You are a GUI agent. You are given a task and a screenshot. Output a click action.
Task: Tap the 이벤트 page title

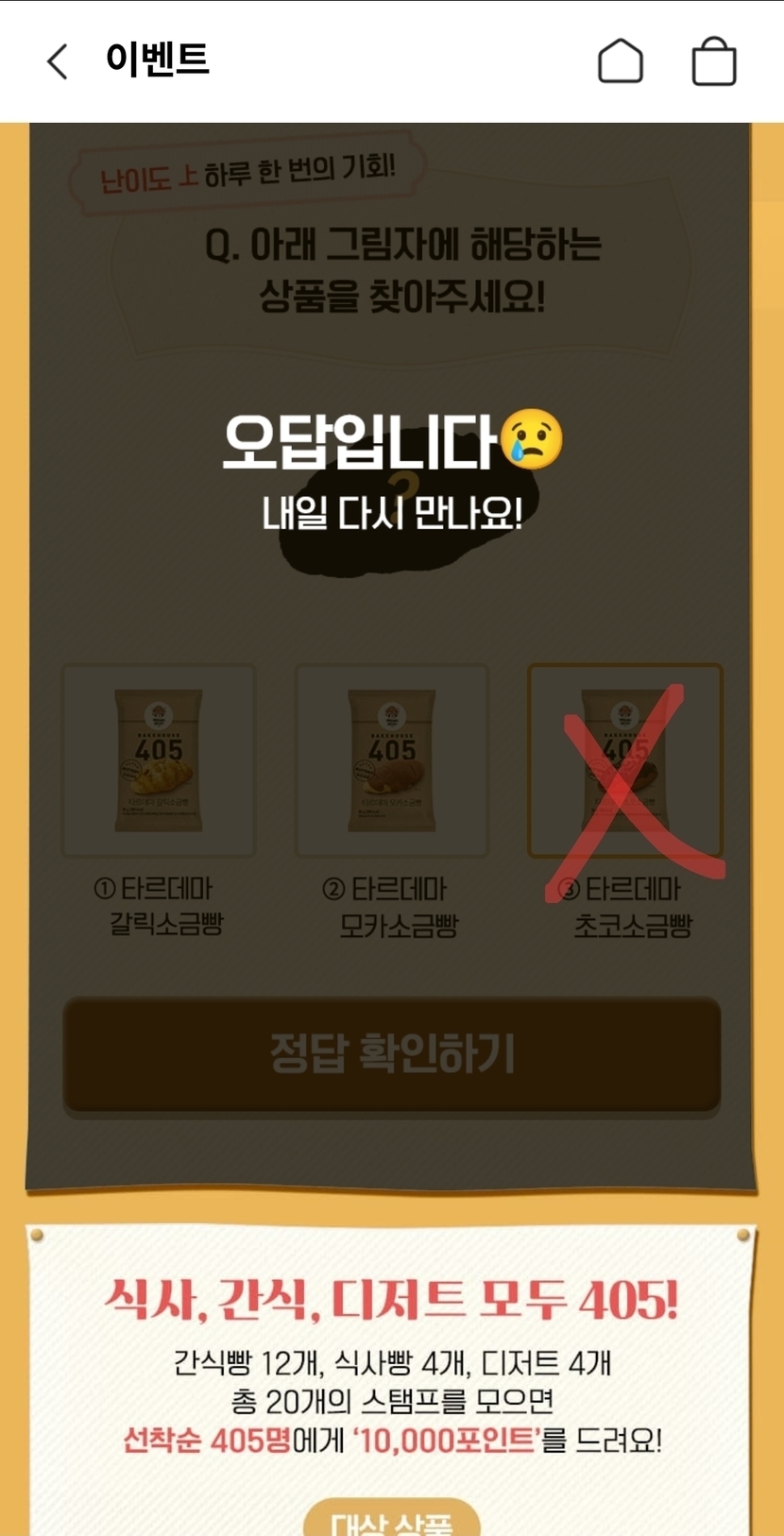(x=157, y=60)
